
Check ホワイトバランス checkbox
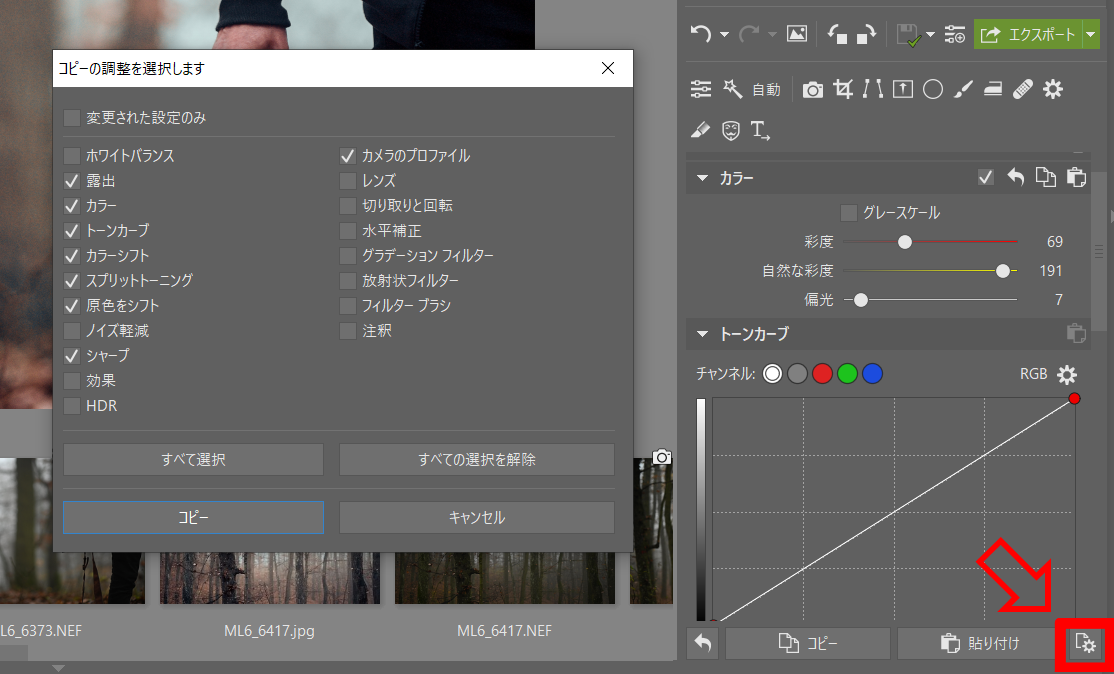point(72,156)
